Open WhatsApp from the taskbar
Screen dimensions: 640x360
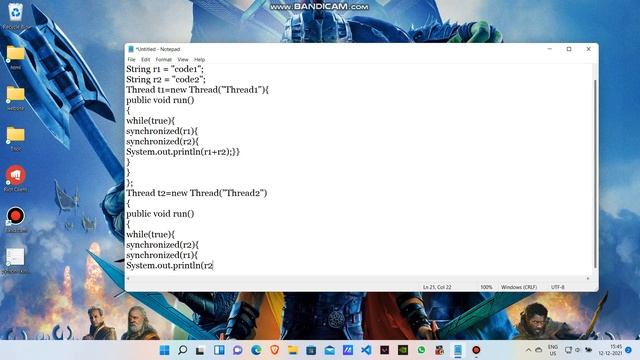421,350
